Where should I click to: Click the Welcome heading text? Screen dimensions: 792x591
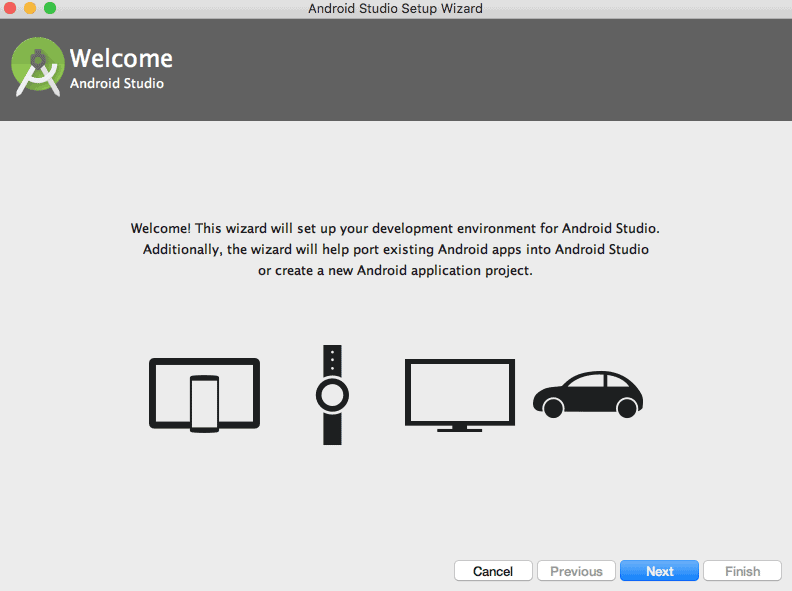(121, 58)
